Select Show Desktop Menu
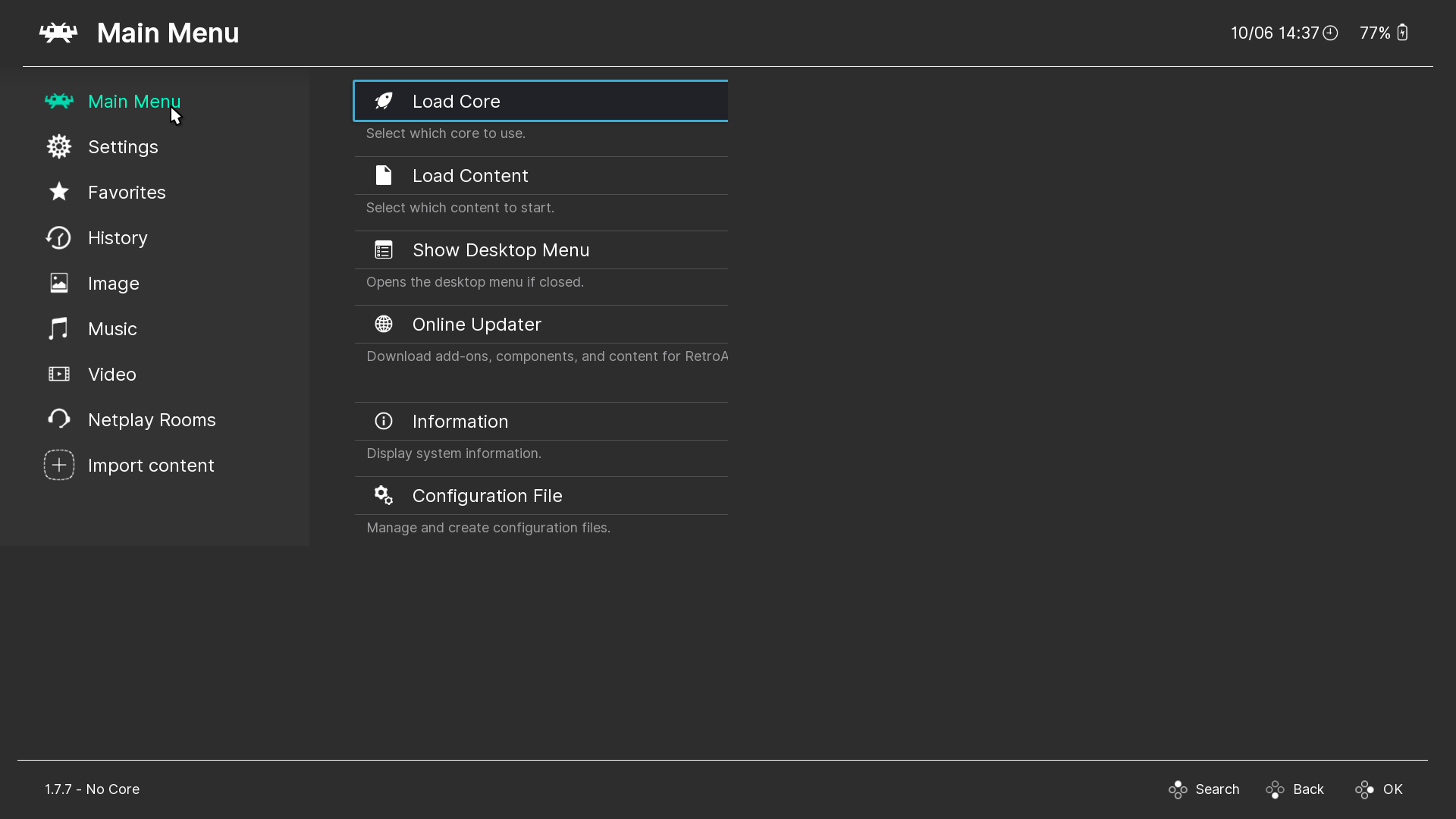 click(x=500, y=249)
